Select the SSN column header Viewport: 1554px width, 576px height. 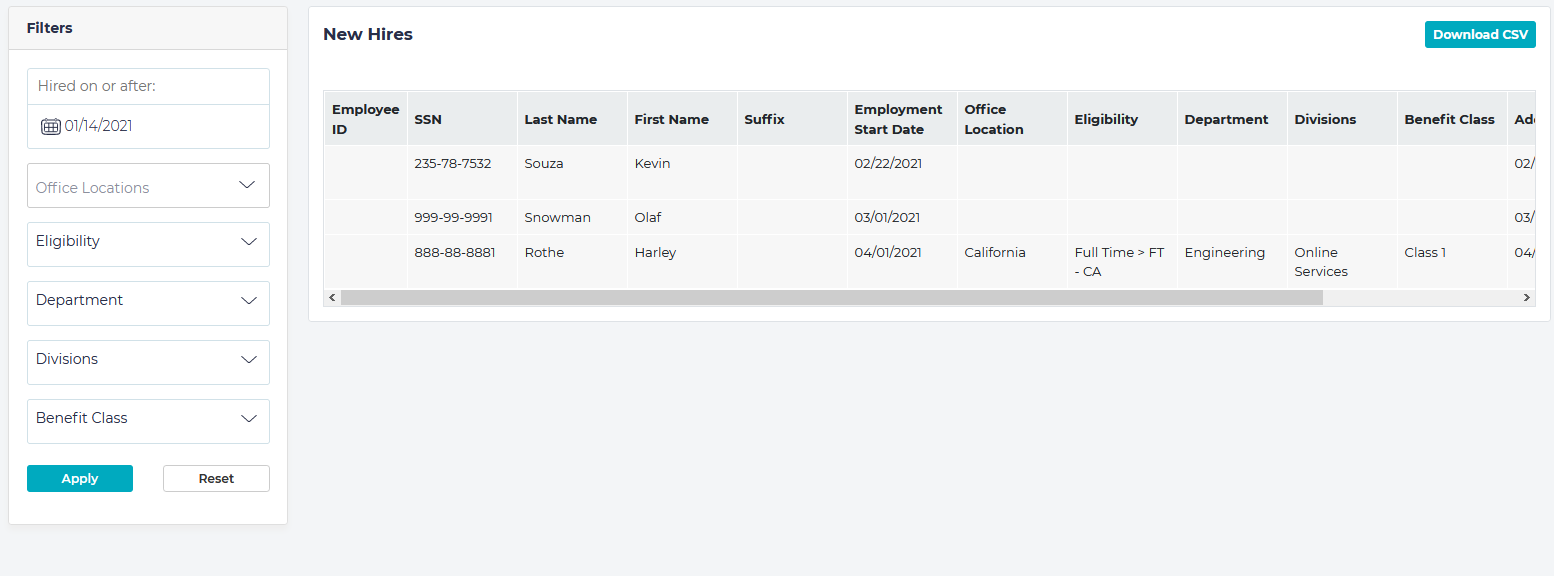tap(428, 120)
